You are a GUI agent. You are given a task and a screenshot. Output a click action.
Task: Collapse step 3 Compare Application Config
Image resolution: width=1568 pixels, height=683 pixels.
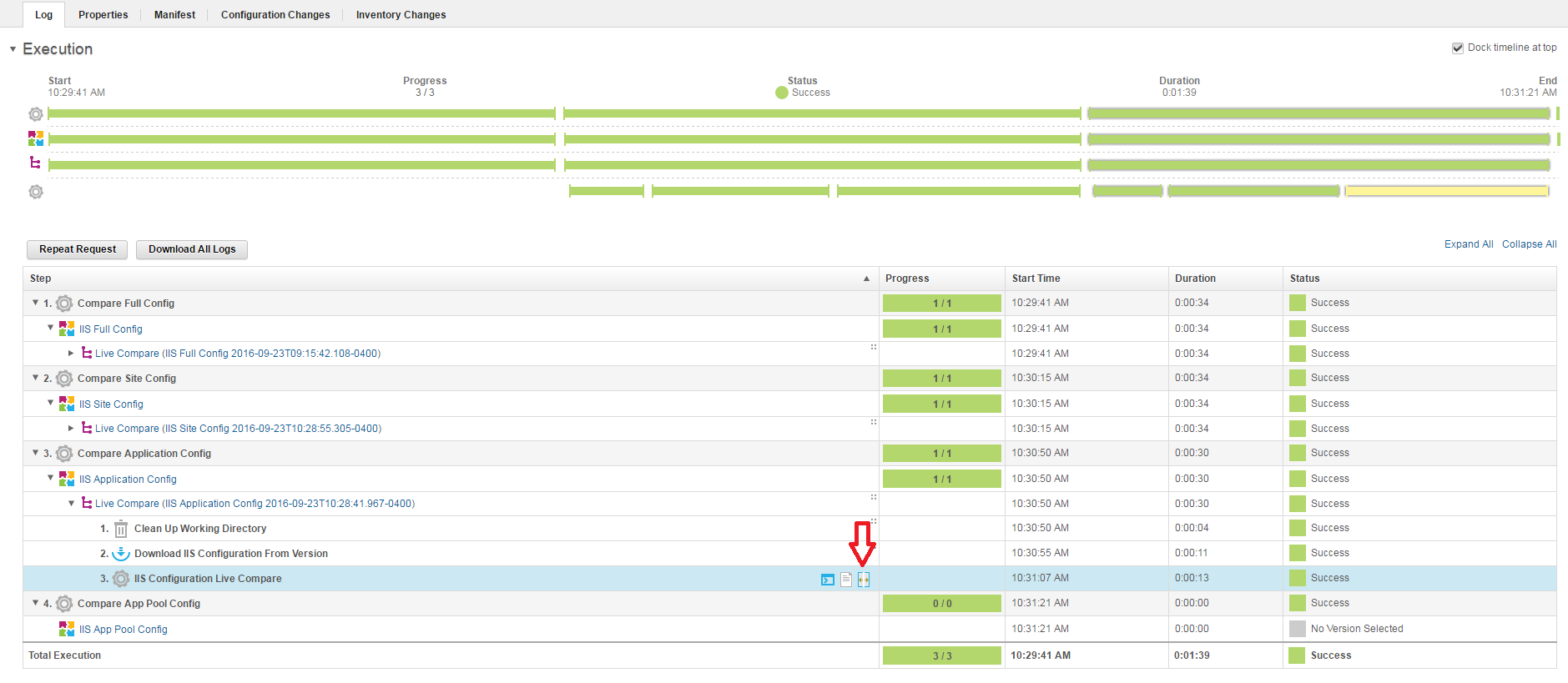point(35,453)
